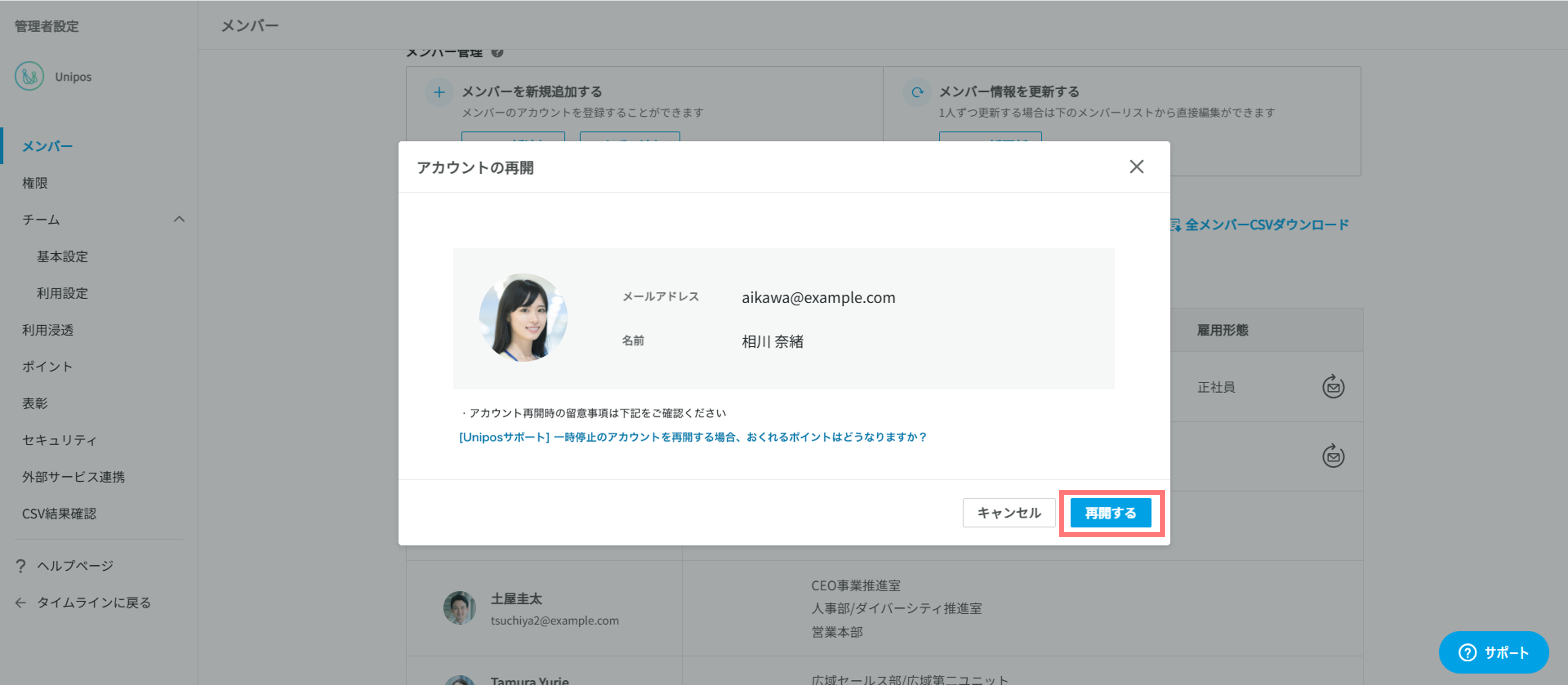1568x685 pixels.
Task: Open CSV結果確認 in sidebar
Action: tap(59, 513)
